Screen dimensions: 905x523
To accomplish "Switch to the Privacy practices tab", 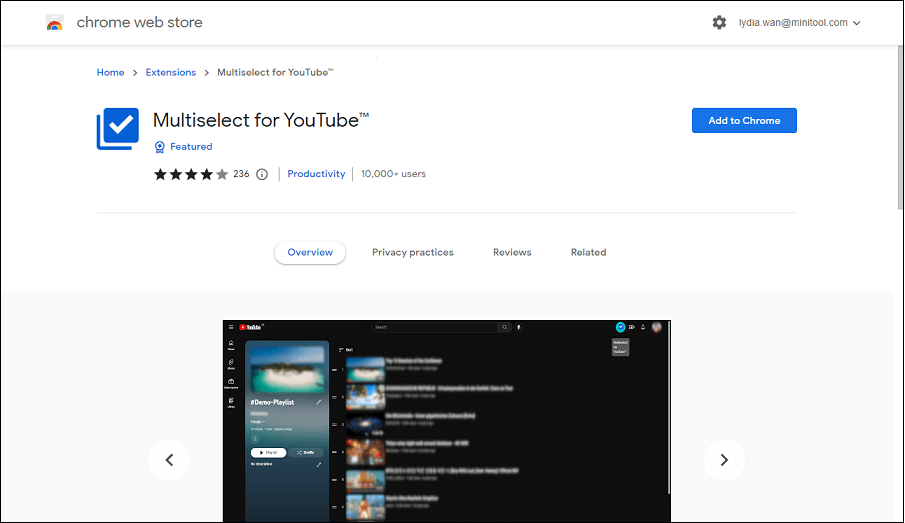I will point(413,252).
